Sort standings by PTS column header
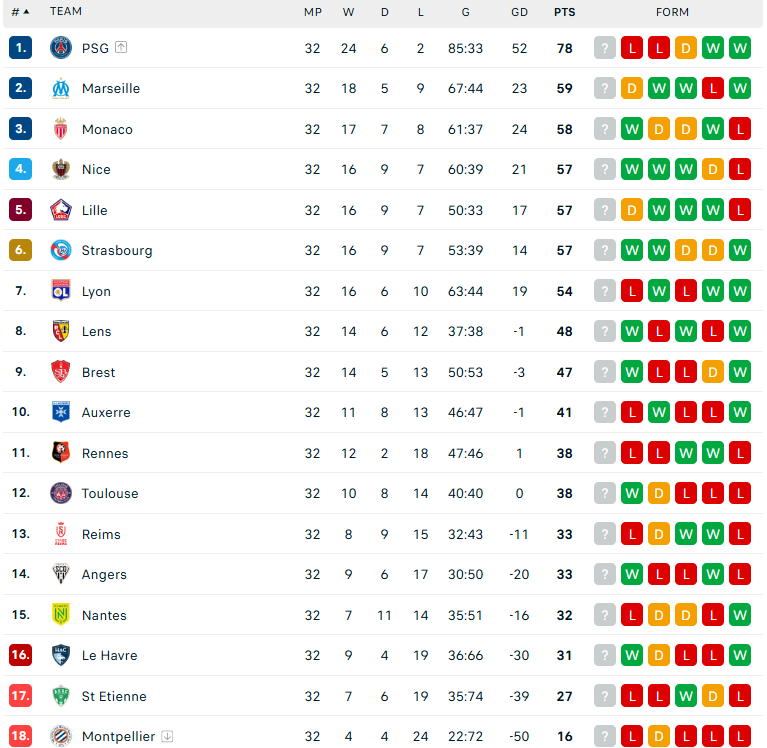 [564, 12]
